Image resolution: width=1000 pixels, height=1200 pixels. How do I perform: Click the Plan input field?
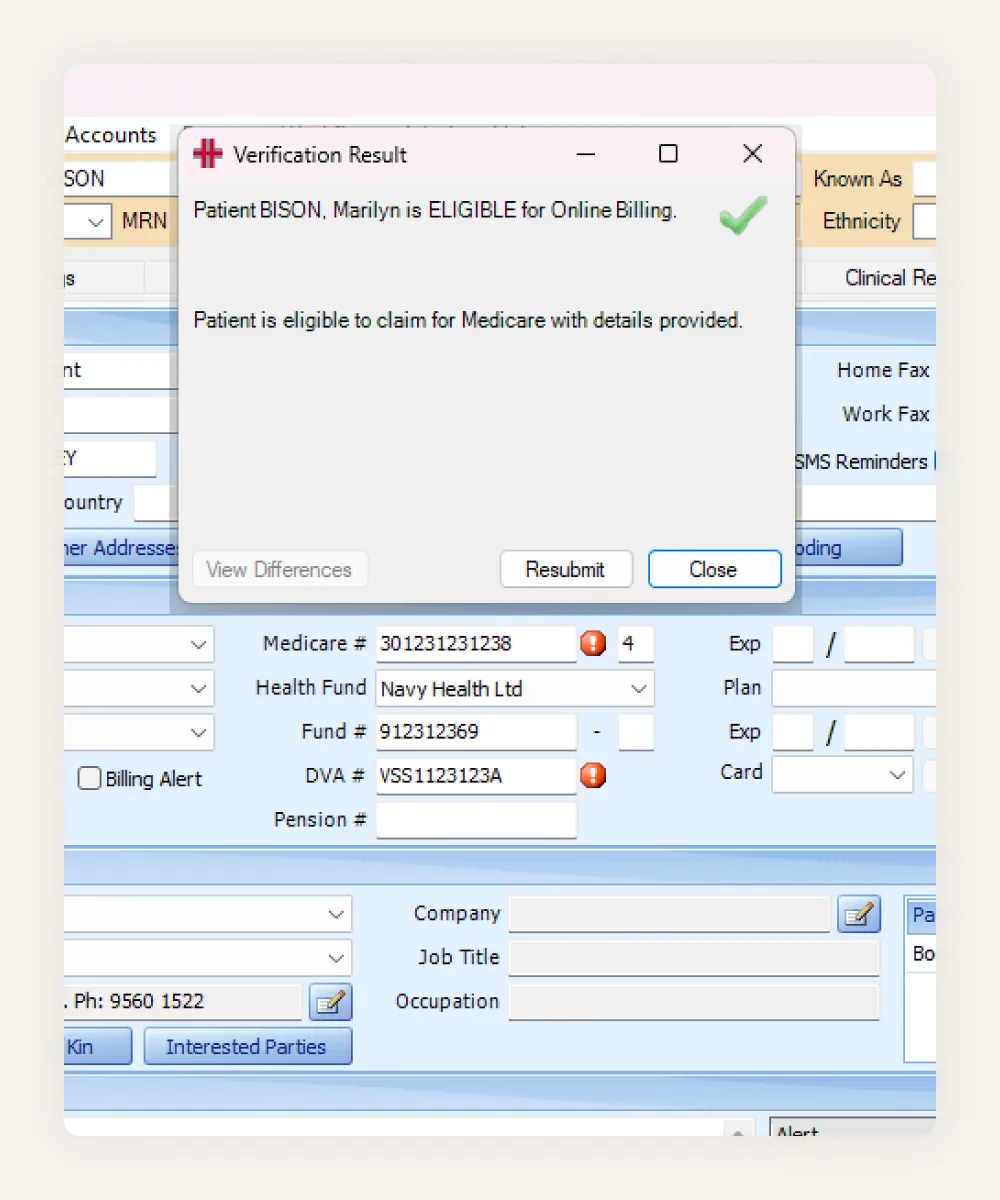click(x=854, y=688)
